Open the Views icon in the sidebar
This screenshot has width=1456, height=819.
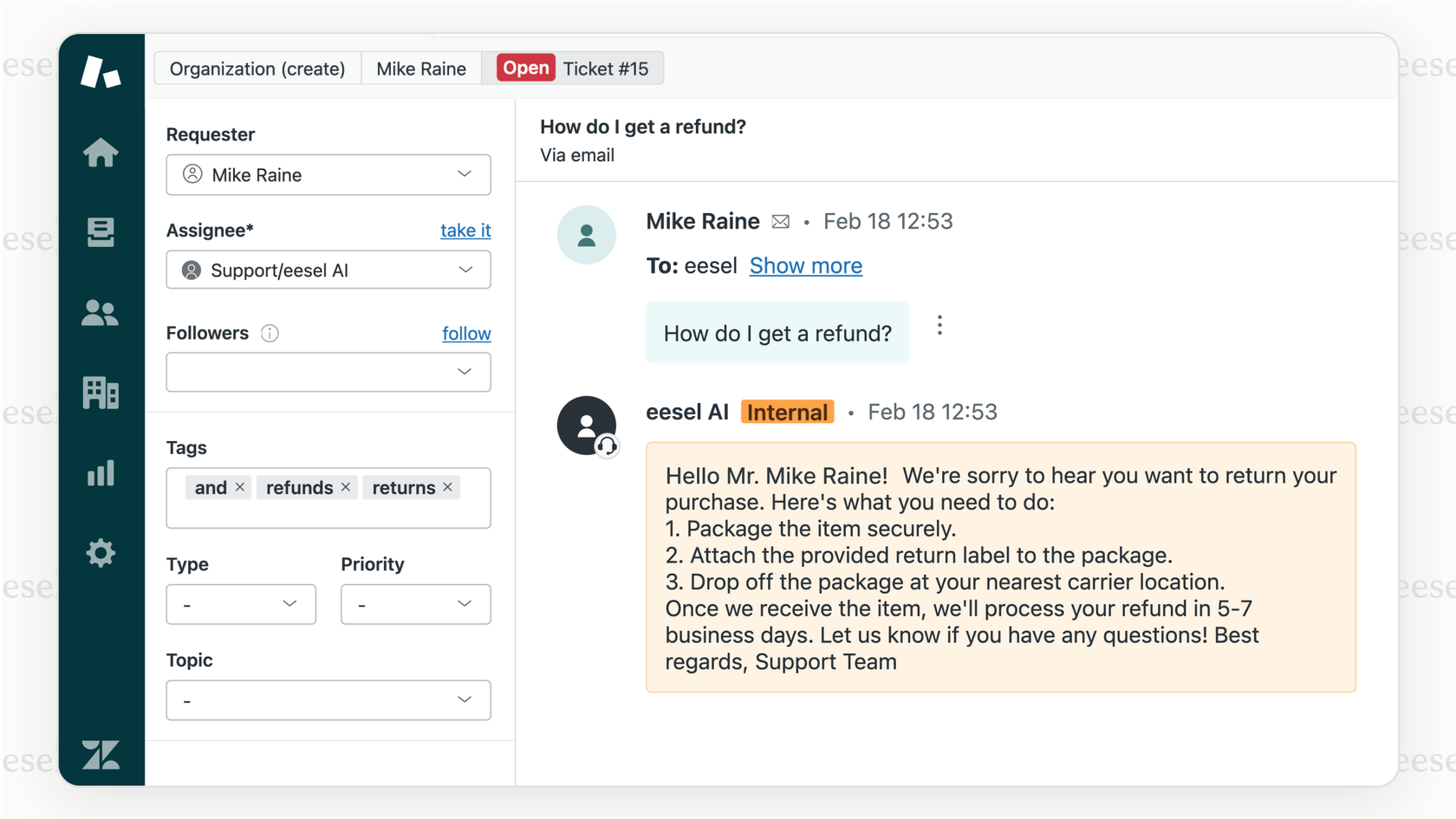point(101,232)
